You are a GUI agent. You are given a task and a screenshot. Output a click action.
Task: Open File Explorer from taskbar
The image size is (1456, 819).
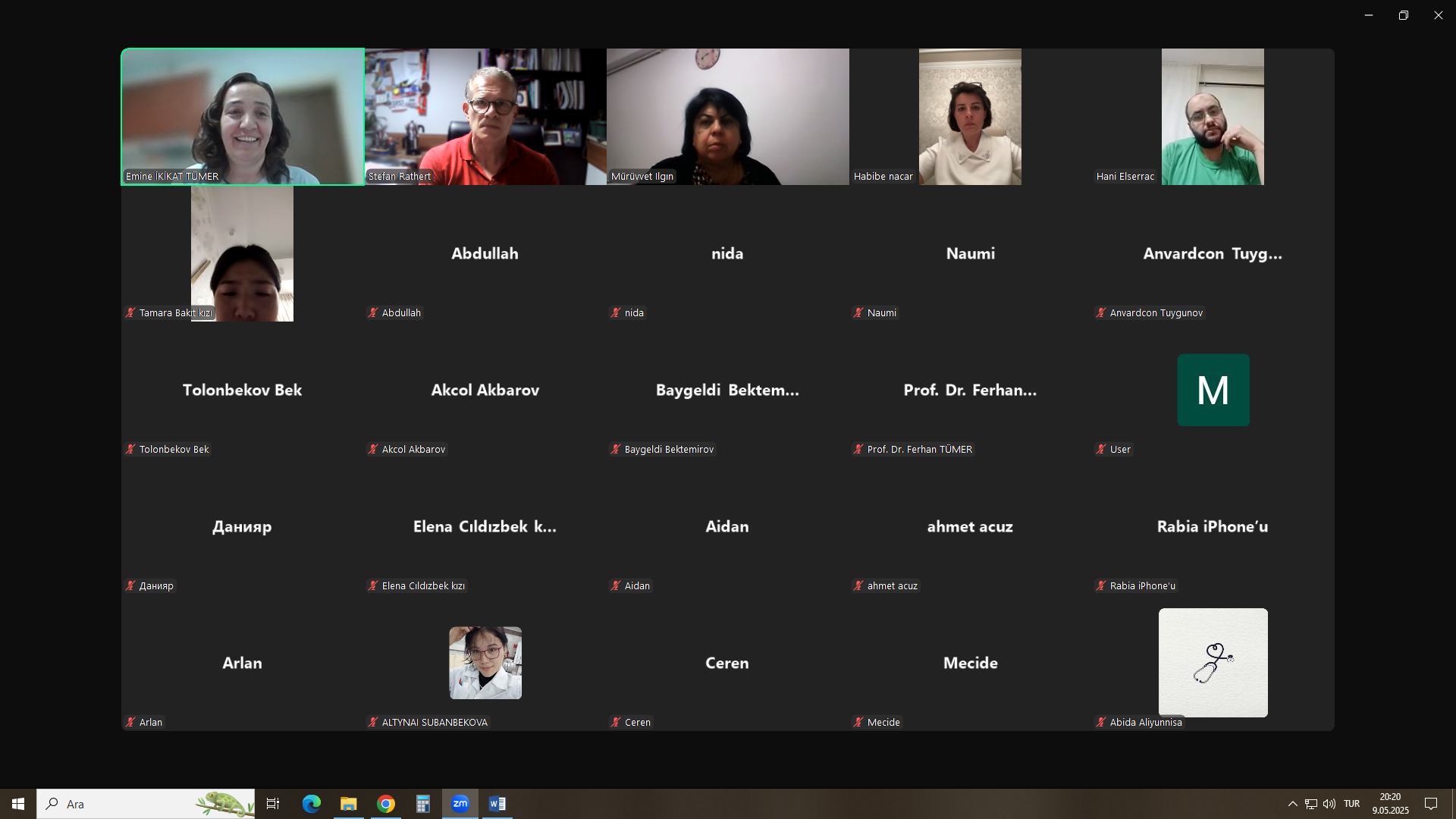click(x=348, y=804)
